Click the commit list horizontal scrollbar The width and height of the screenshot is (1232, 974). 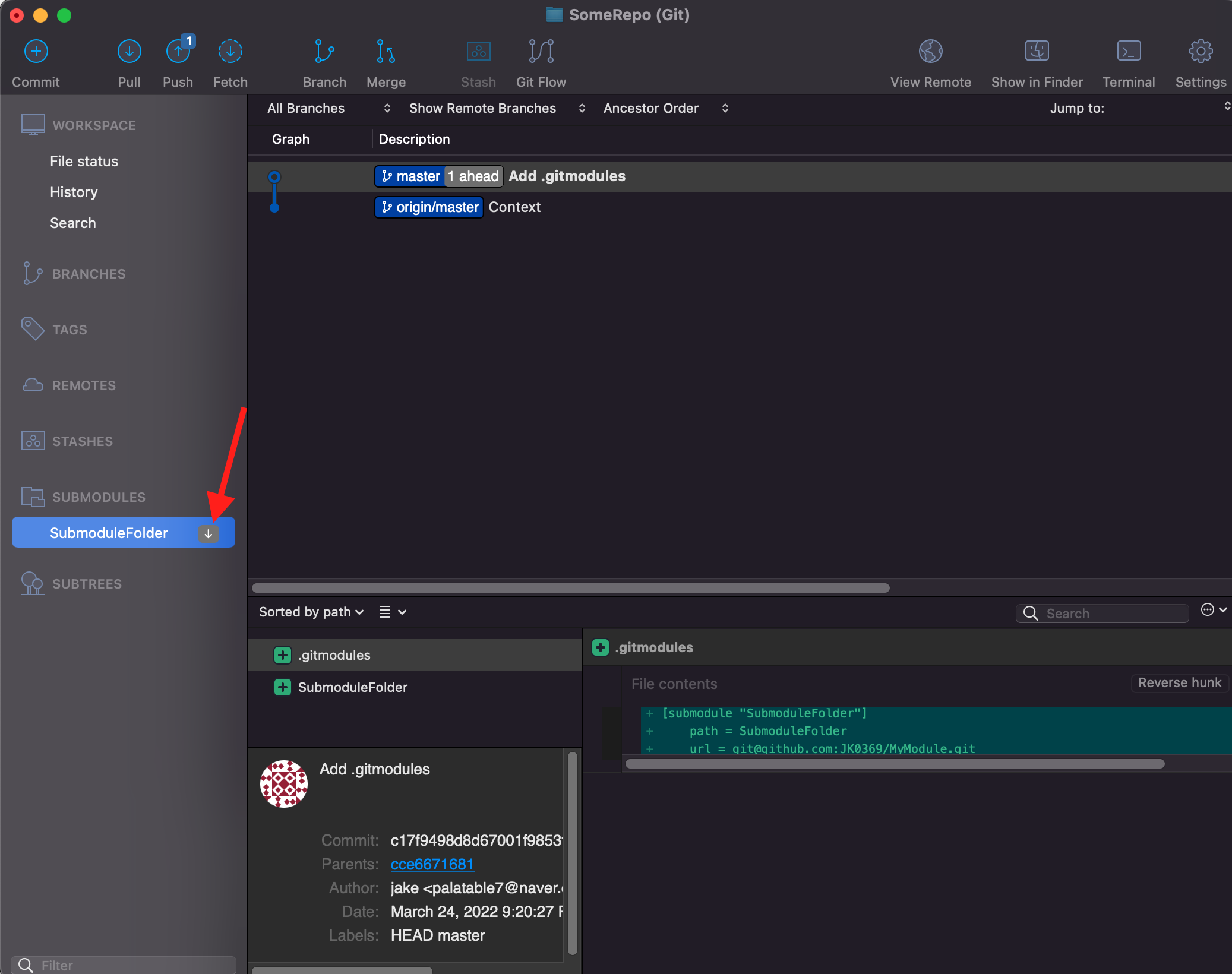click(570, 588)
